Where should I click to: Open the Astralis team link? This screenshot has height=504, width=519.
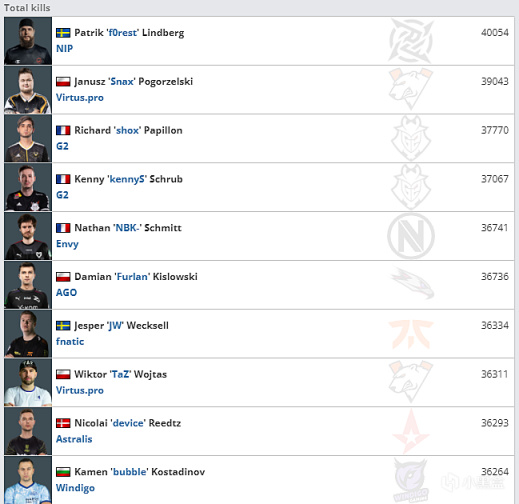tap(74, 439)
